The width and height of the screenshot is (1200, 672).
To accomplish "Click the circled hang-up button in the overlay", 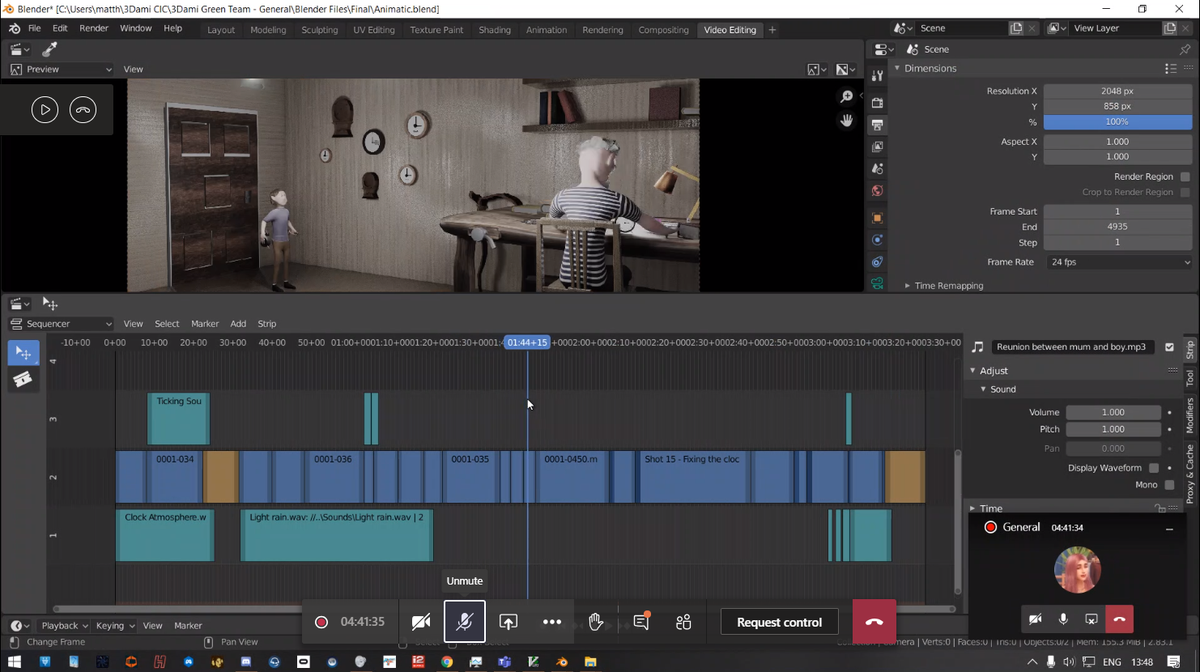I will [83, 110].
